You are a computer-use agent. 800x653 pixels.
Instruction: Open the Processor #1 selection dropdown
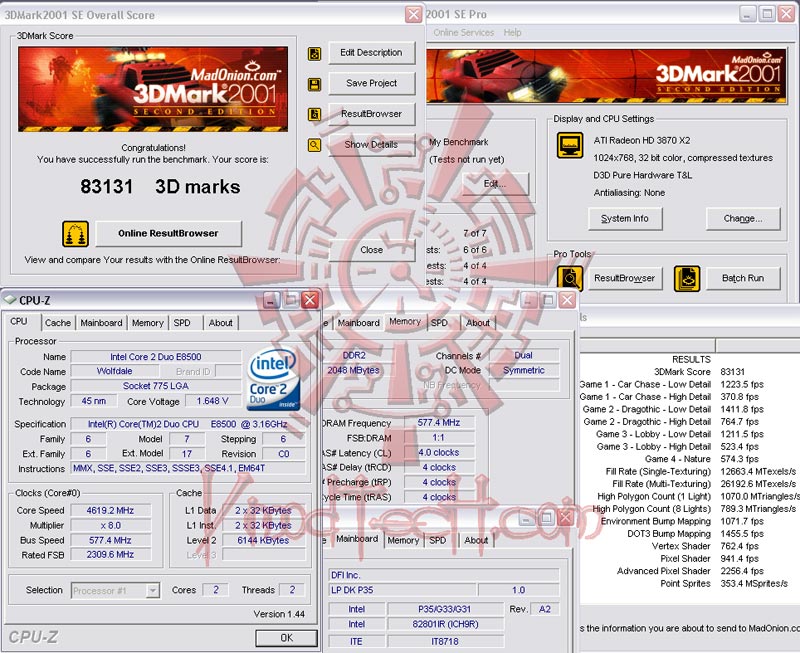(x=115, y=591)
